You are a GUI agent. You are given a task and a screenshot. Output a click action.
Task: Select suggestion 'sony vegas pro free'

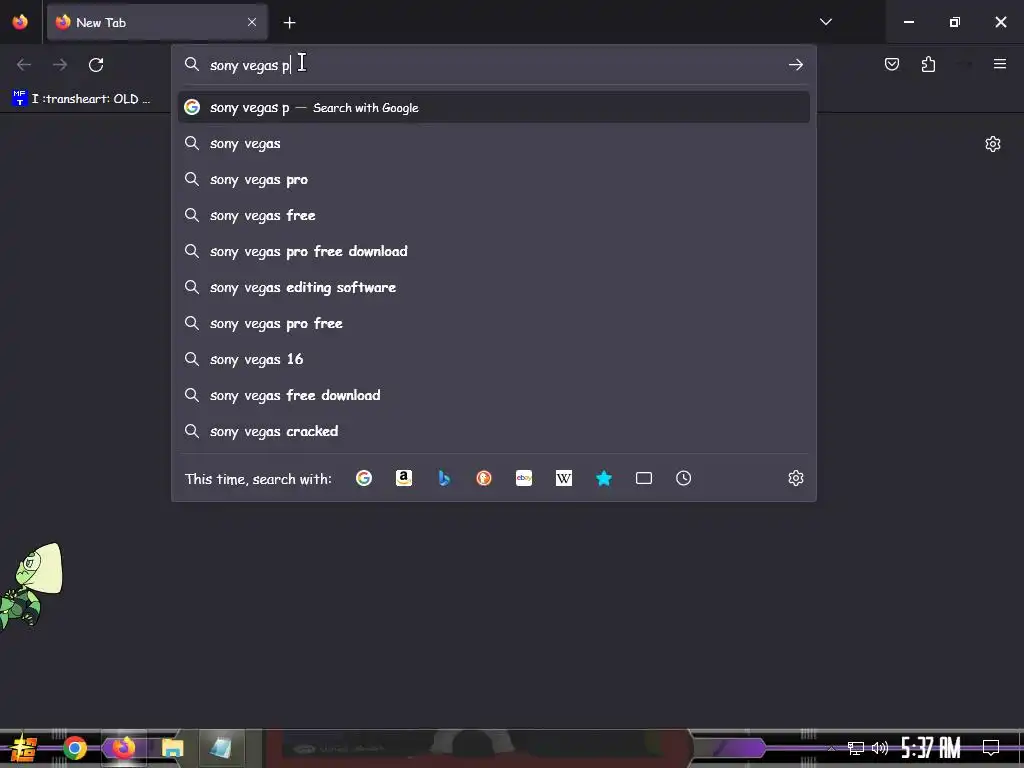[494, 323]
